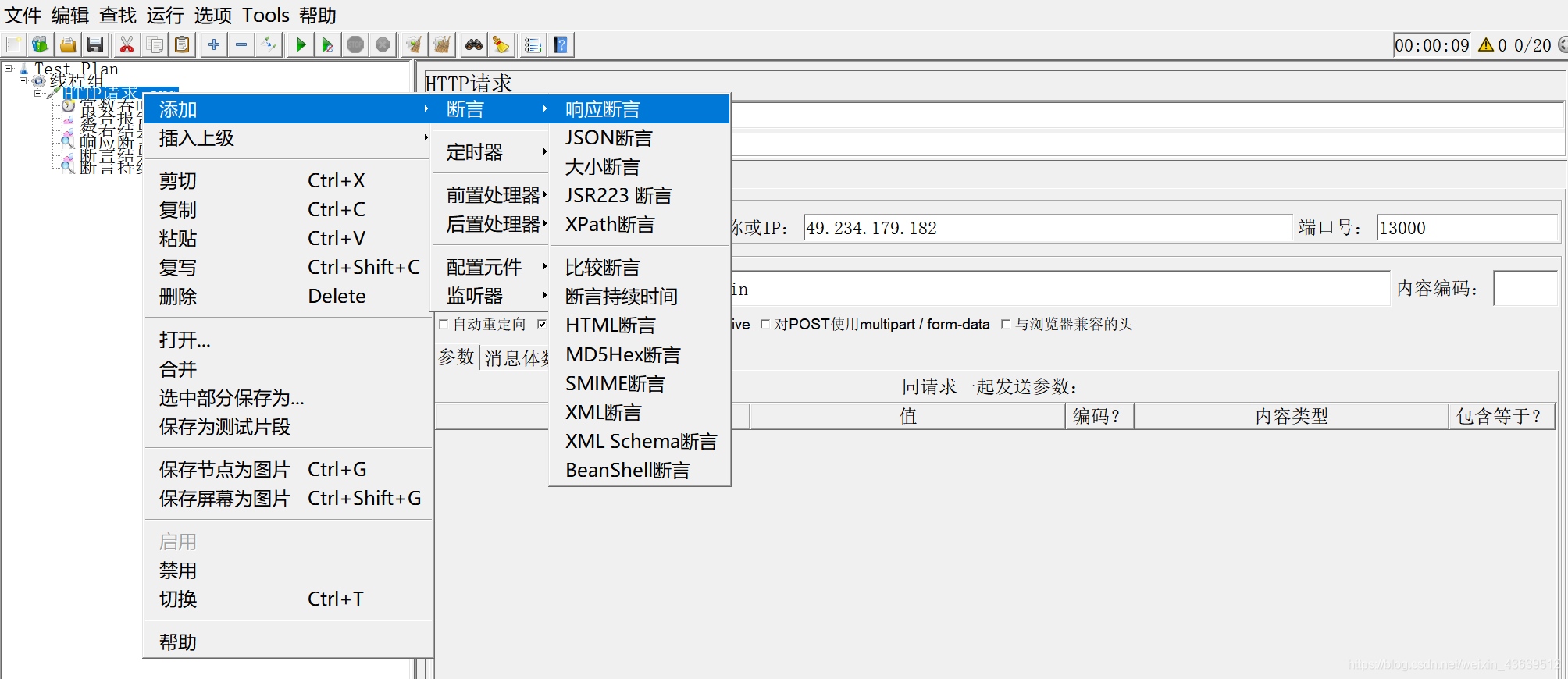Toggle the checked box right of 自动重定向

click(x=542, y=324)
